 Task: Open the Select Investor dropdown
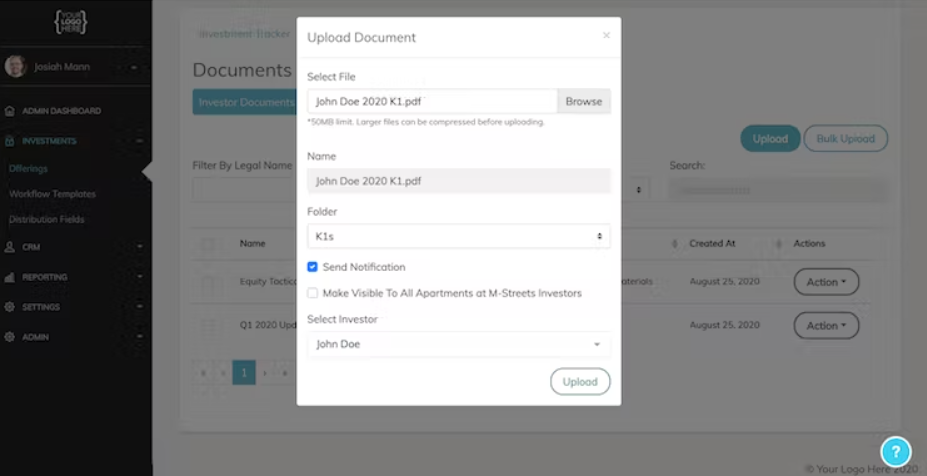click(x=458, y=344)
